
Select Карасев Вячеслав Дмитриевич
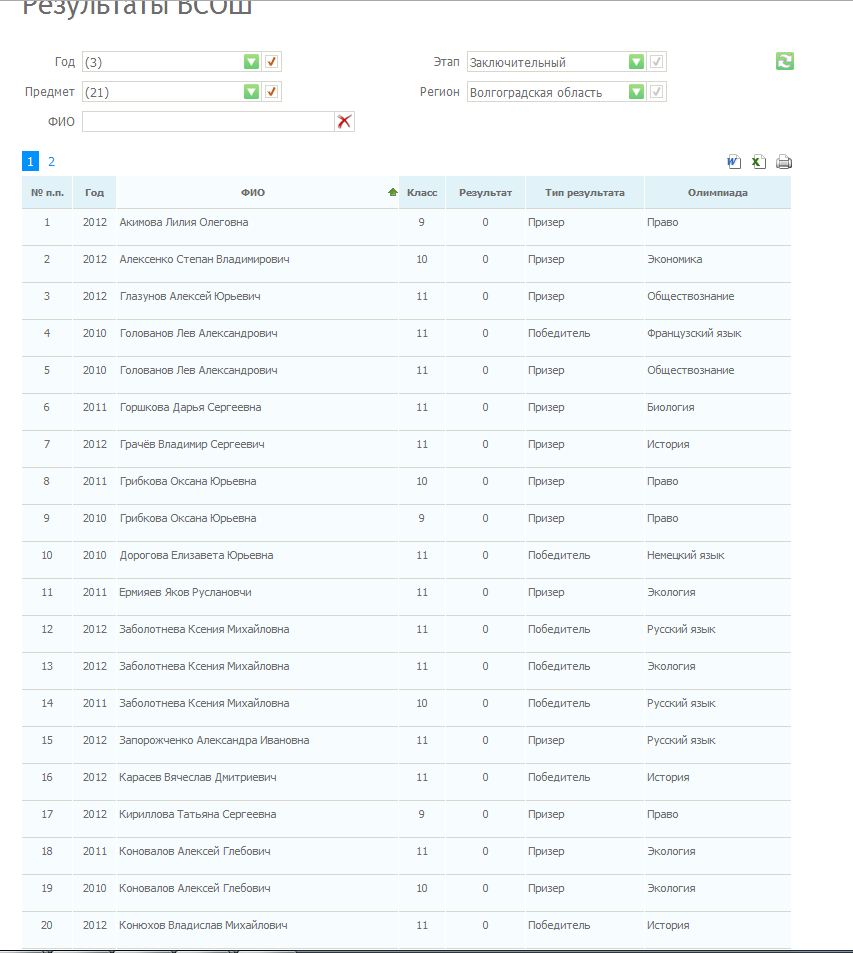(x=198, y=778)
